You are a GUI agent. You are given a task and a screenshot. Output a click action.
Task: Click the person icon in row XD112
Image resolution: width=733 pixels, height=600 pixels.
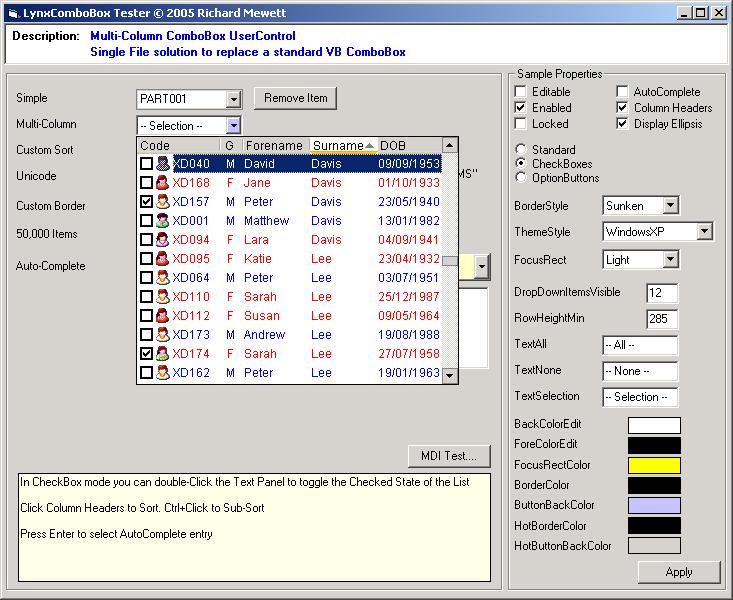[162, 316]
